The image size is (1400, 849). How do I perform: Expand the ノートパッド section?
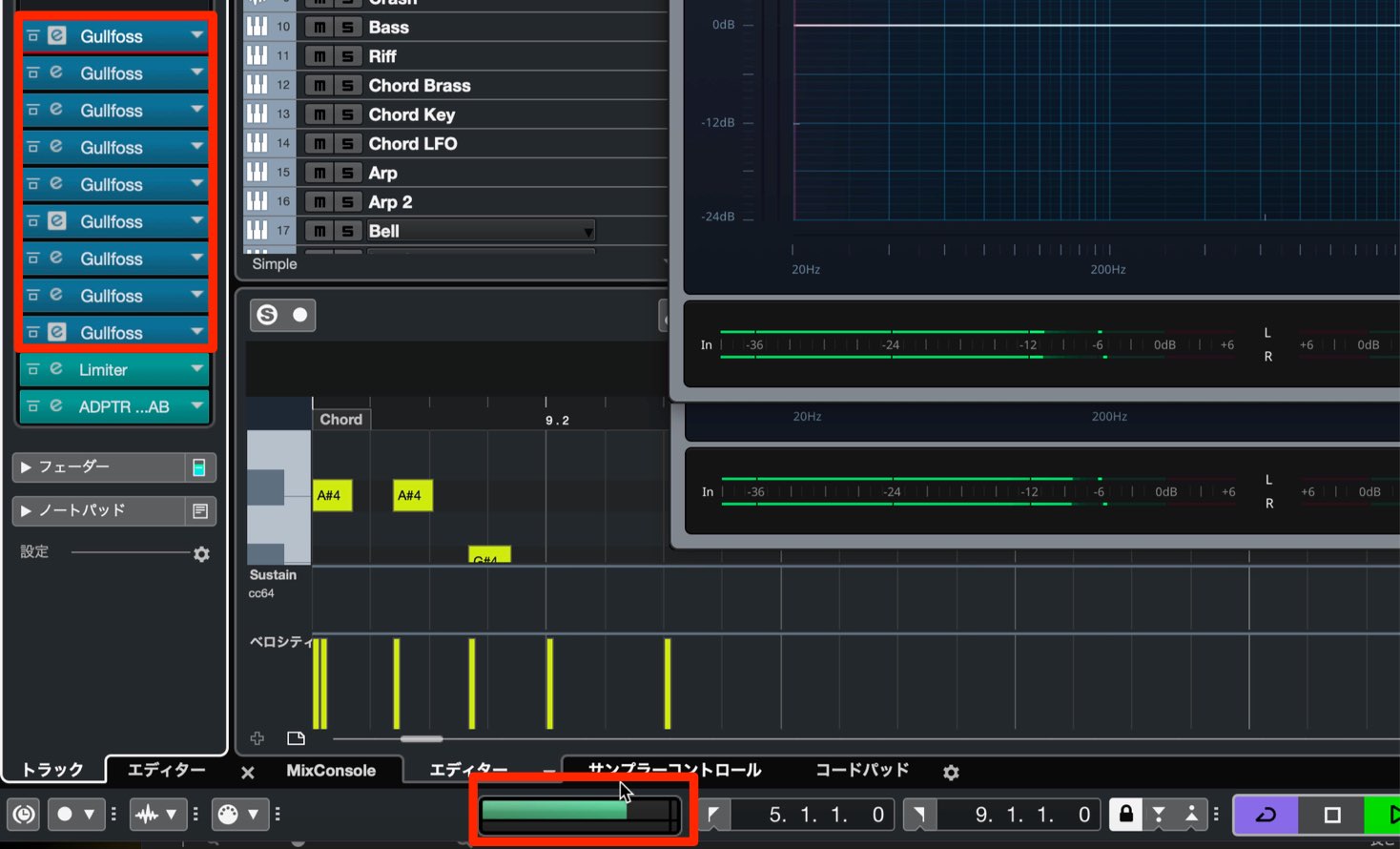26,511
